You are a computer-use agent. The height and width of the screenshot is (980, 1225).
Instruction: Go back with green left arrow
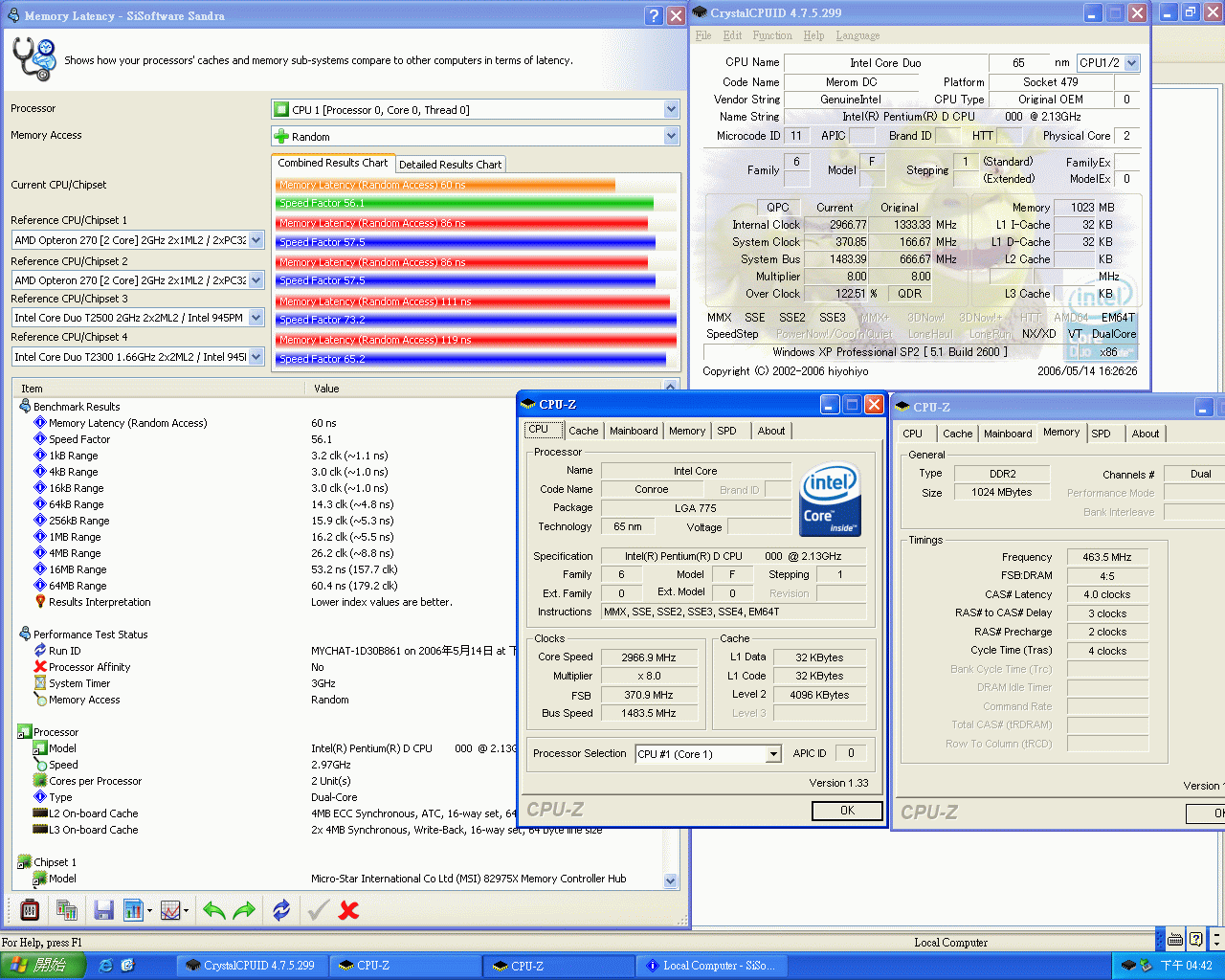point(213,910)
